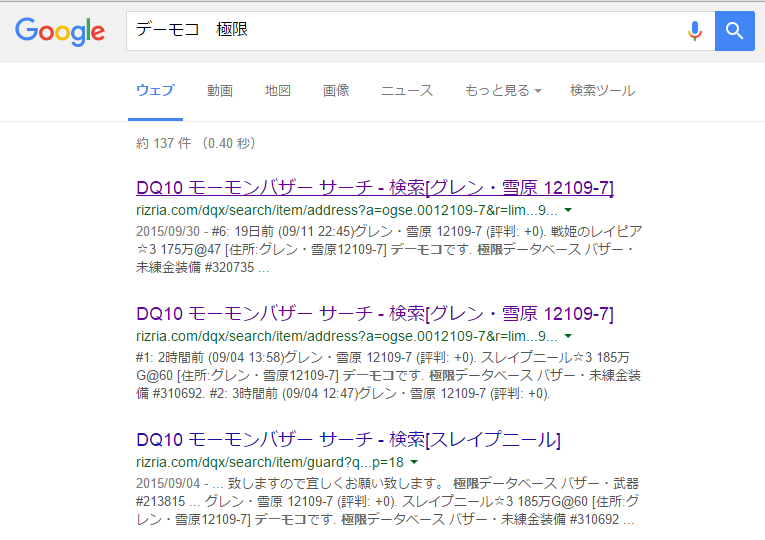The width and height of the screenshot is (765, 540).
Task: Click snippet text starting #1: 2時間前
Action: coord(388,375)
